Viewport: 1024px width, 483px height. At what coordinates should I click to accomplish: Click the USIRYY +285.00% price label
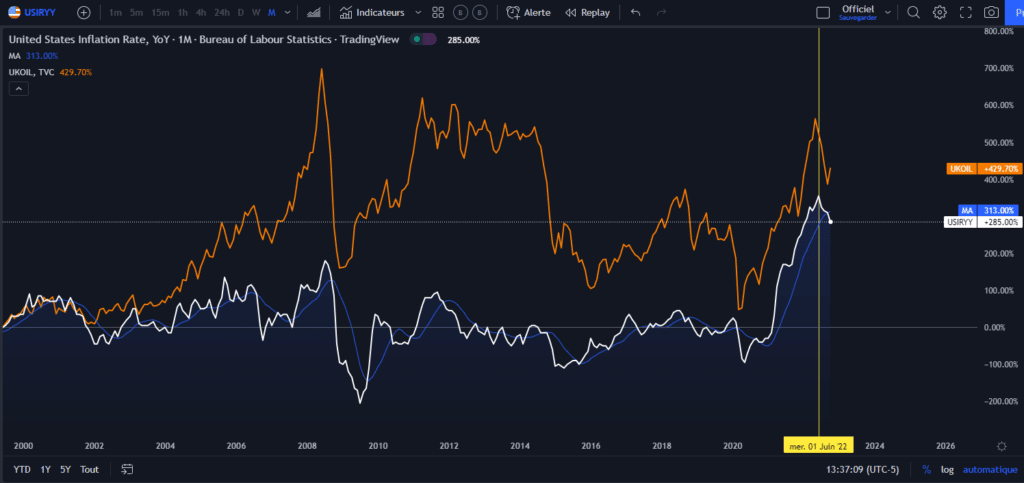pyautogui.click(x=982, y=222)
